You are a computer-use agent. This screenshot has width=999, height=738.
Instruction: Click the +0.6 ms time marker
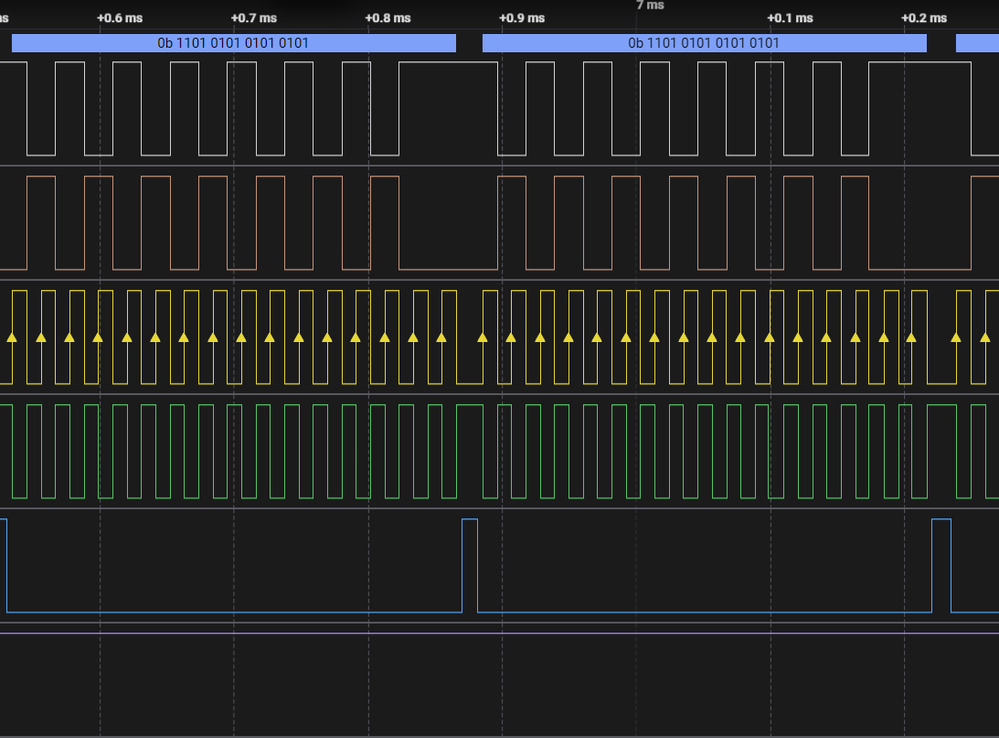119,18
